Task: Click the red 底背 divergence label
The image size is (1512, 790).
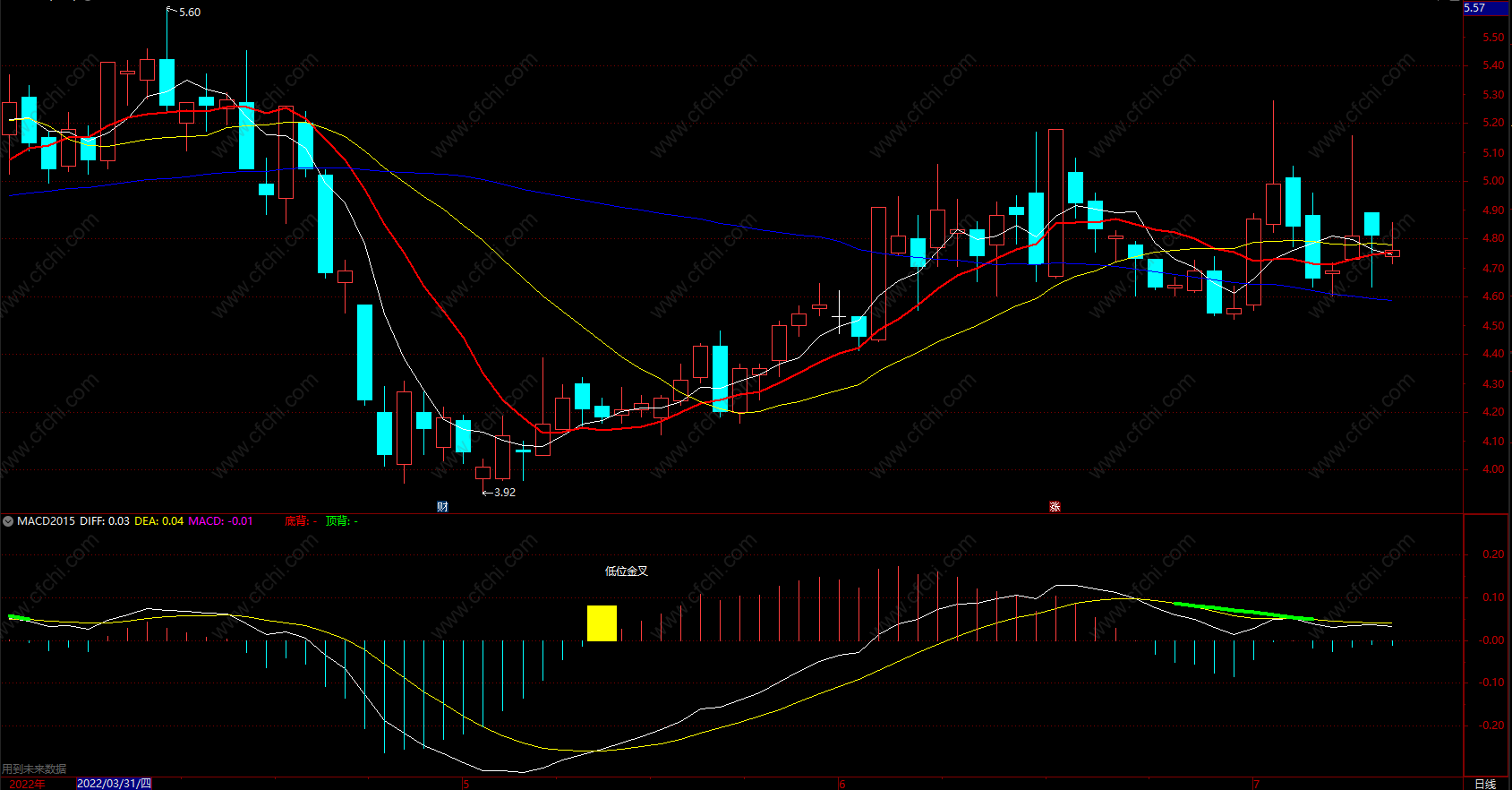Action: (301, 521)
